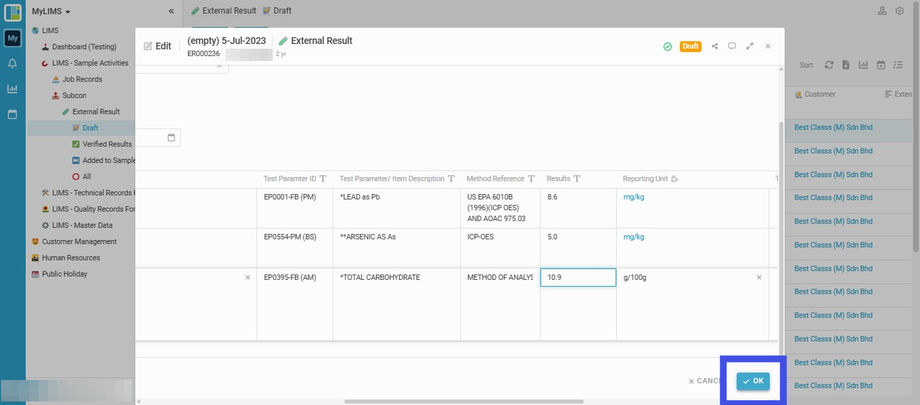
Task: Click the orange Draft status badge
Action: tap(691, 46)
